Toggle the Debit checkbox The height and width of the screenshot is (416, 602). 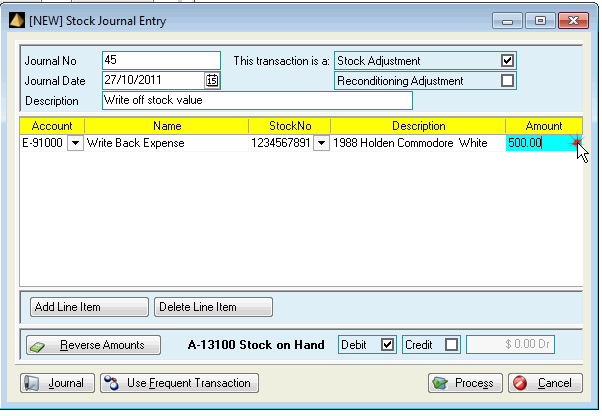387,345
